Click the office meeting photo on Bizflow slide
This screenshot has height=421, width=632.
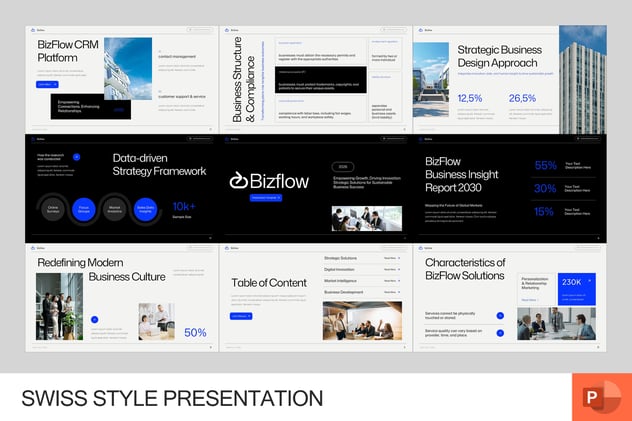click(367, 218)
